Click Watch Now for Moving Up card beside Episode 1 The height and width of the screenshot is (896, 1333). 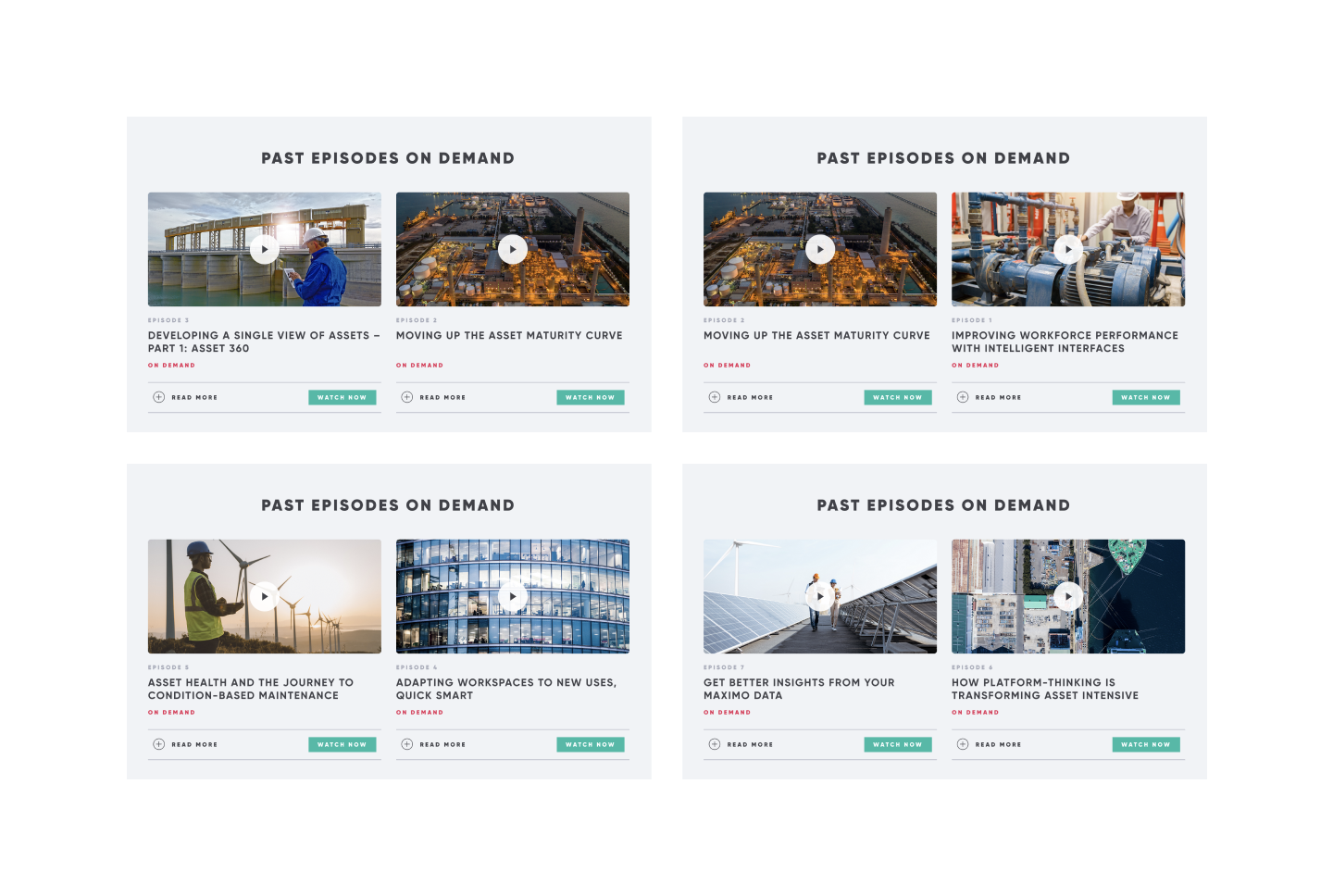click(x=898, y=397)
